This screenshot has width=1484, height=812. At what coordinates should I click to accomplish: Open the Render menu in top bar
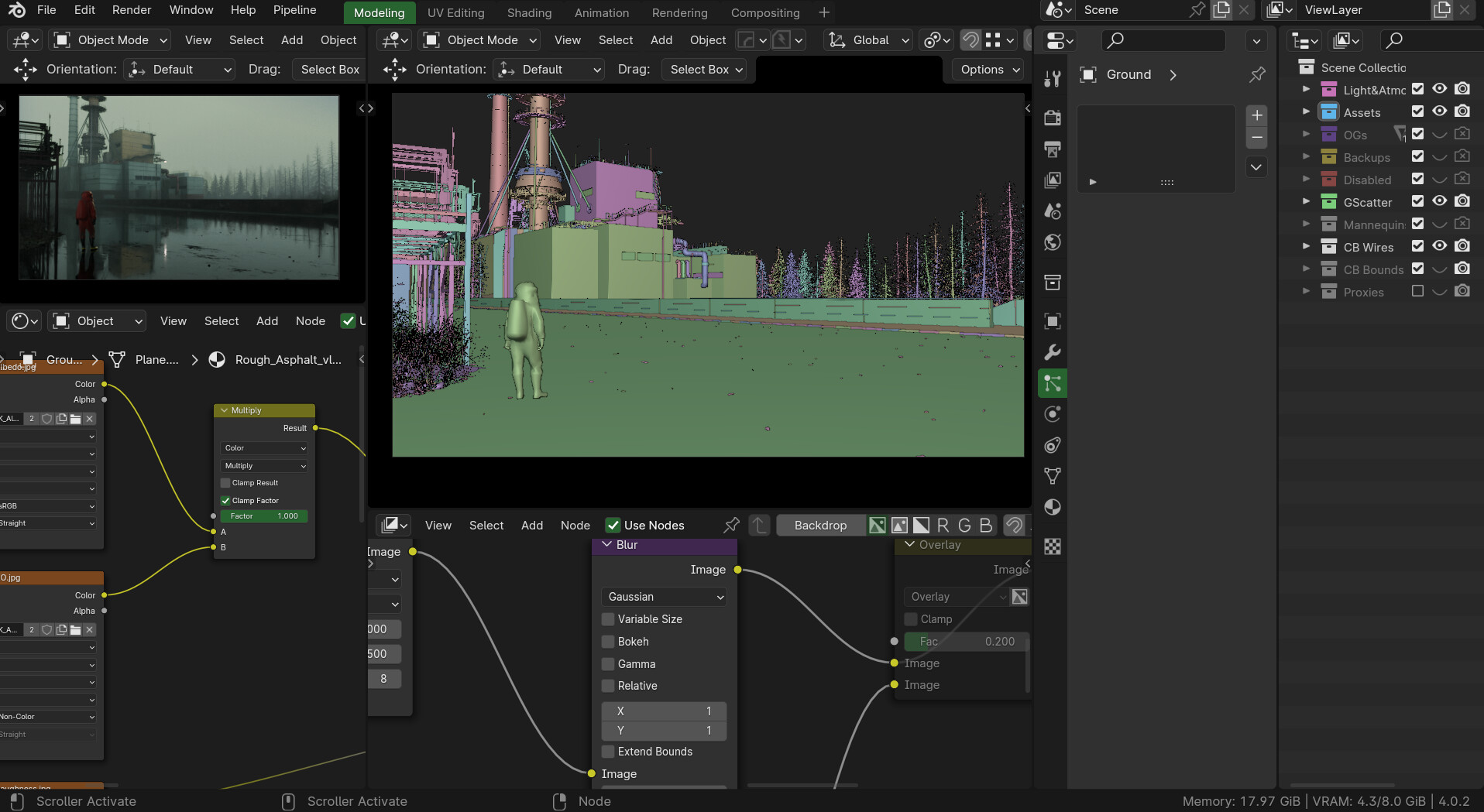tap(132, 10)
